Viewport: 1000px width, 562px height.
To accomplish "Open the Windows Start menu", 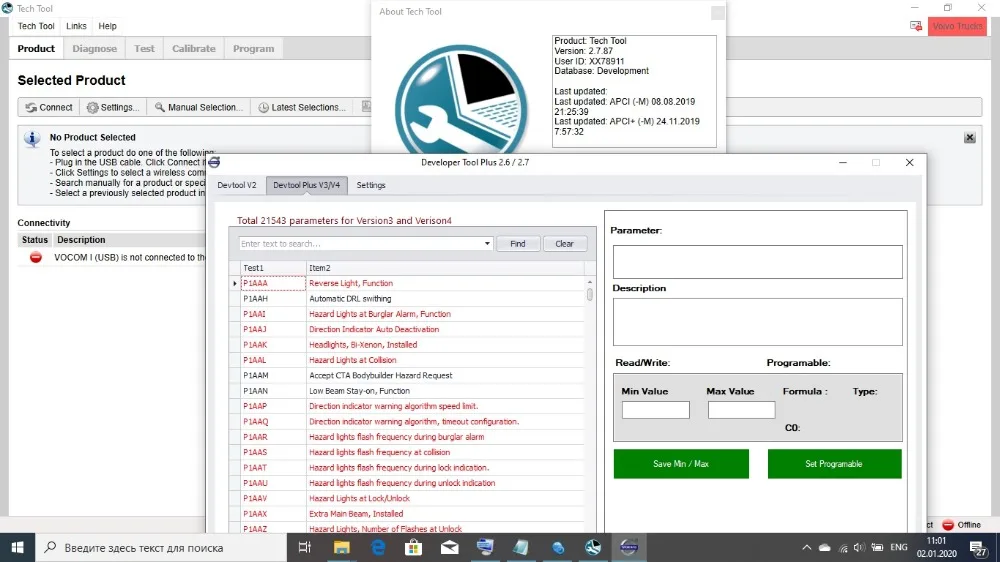I will click(17, 547).
